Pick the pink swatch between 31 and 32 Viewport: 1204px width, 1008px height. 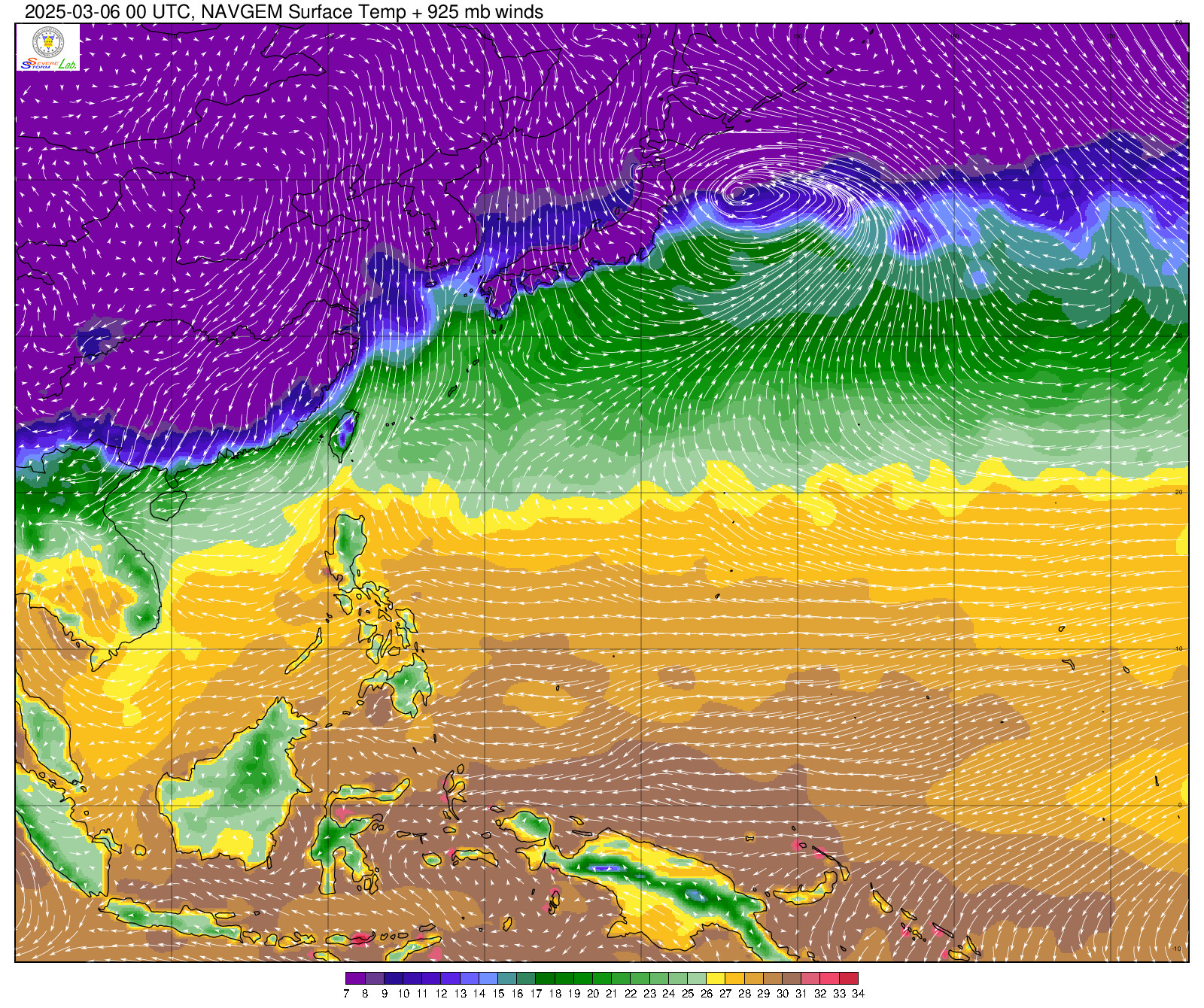(x=810, y=978)
